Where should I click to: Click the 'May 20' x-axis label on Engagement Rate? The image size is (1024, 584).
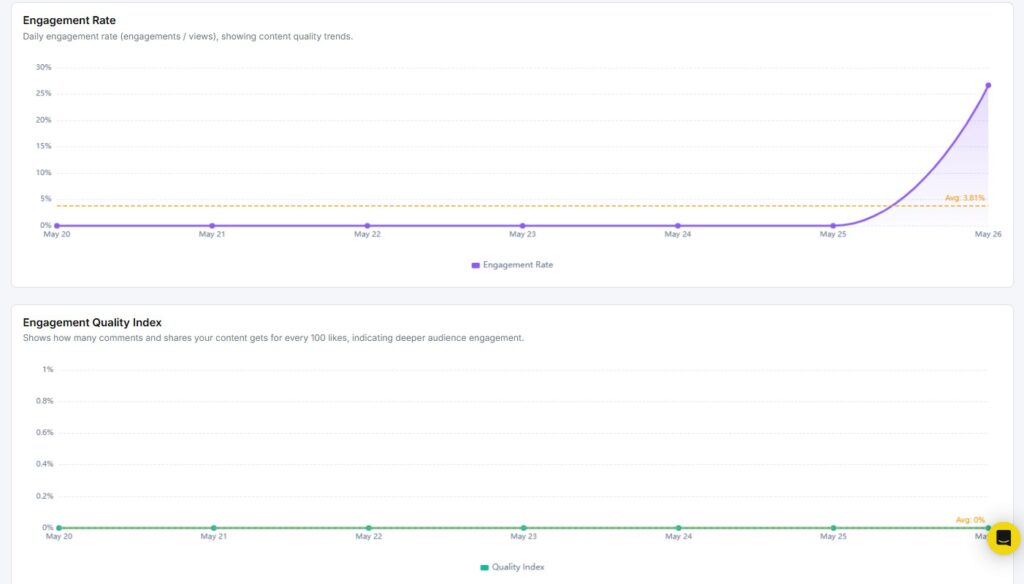(x=57, y=234)
